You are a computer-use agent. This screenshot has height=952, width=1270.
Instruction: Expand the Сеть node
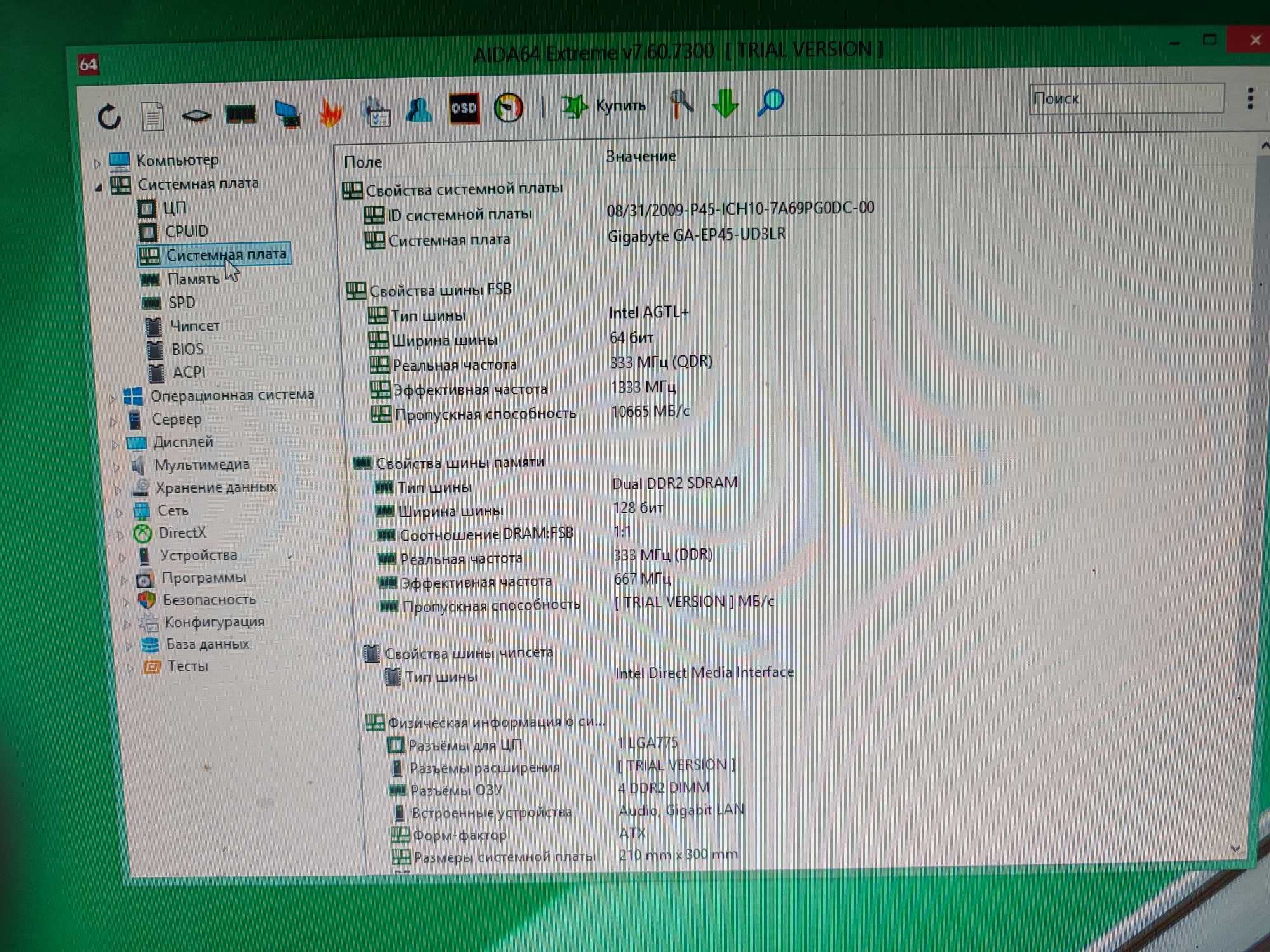[119, 513]
